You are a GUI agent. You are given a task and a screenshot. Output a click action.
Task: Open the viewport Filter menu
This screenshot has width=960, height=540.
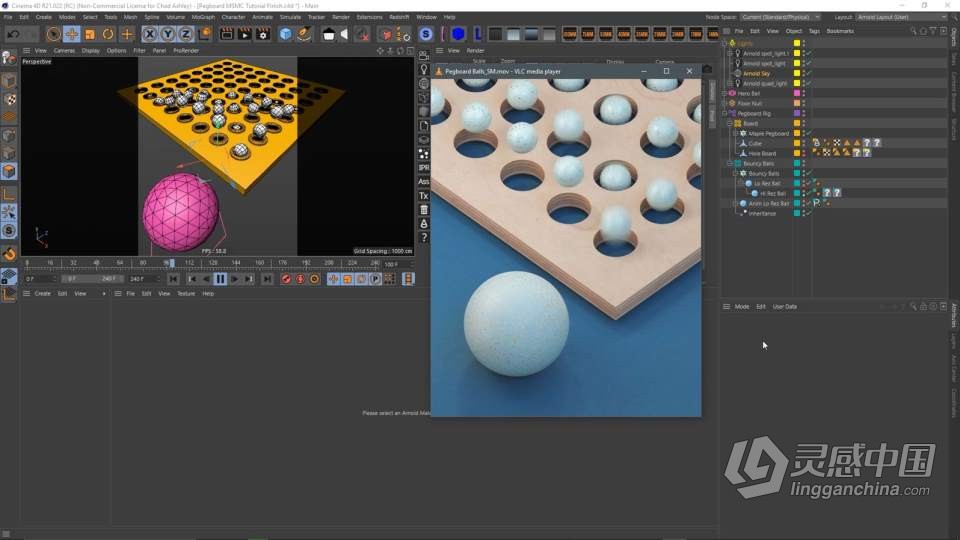tap(140, 51)
